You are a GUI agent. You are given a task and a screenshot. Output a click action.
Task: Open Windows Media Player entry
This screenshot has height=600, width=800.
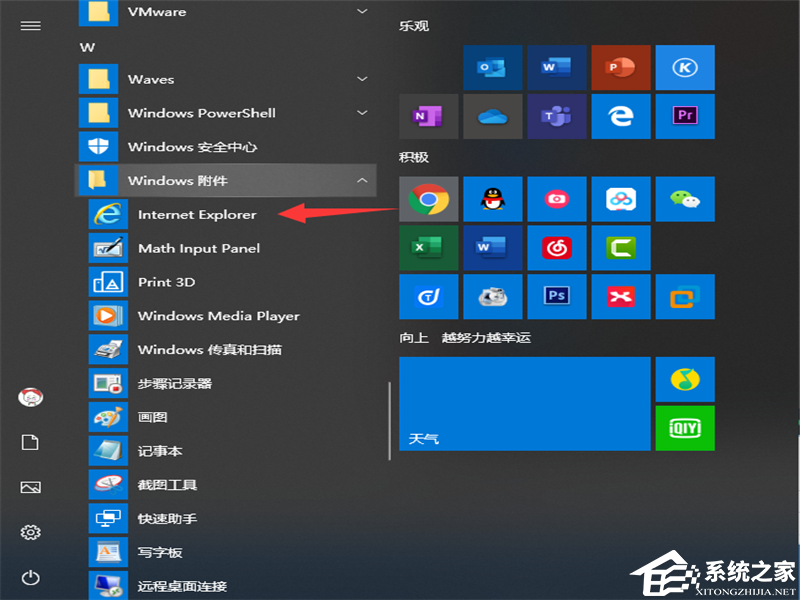tap(218, 316)
